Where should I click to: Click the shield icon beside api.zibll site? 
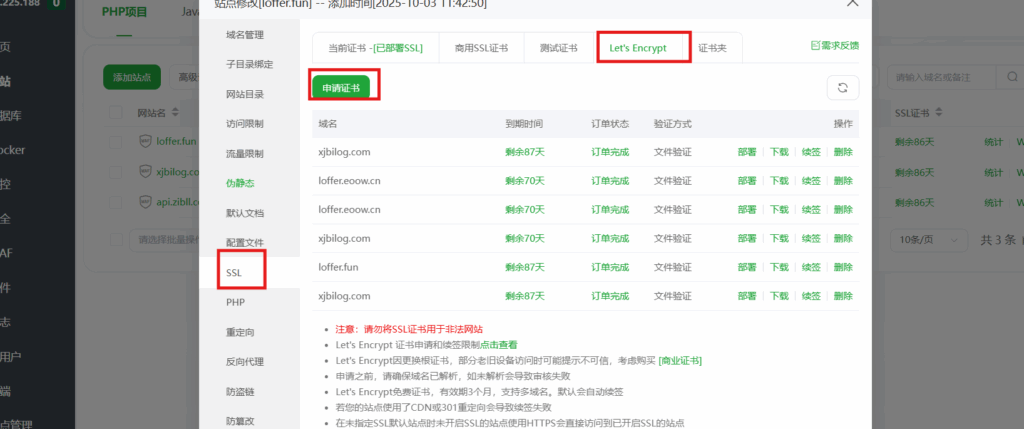[146, 202]
